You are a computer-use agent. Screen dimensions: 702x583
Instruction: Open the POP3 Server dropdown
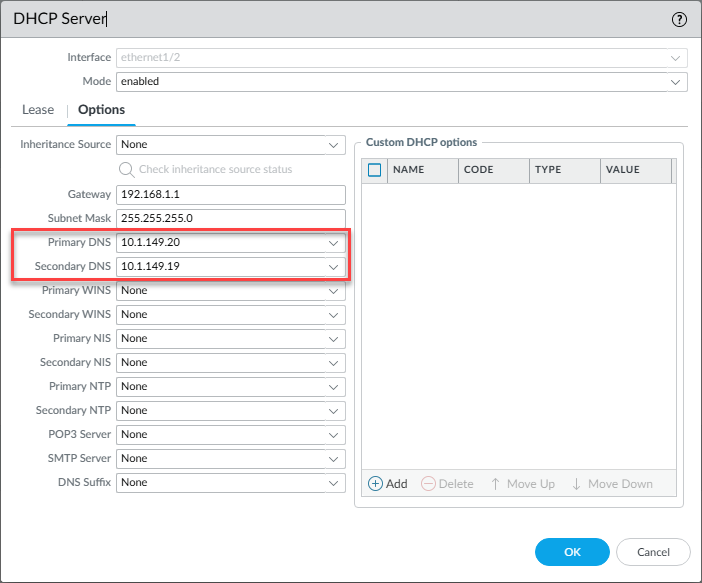tap(333, 435)
